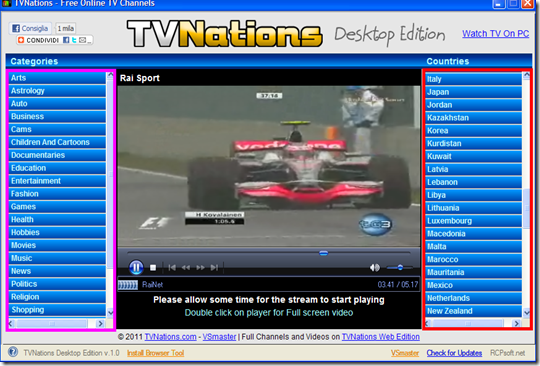The width and height of the screenshot is (540, 366).
Task: Open the Cams category
Action: tap(57, 129)
